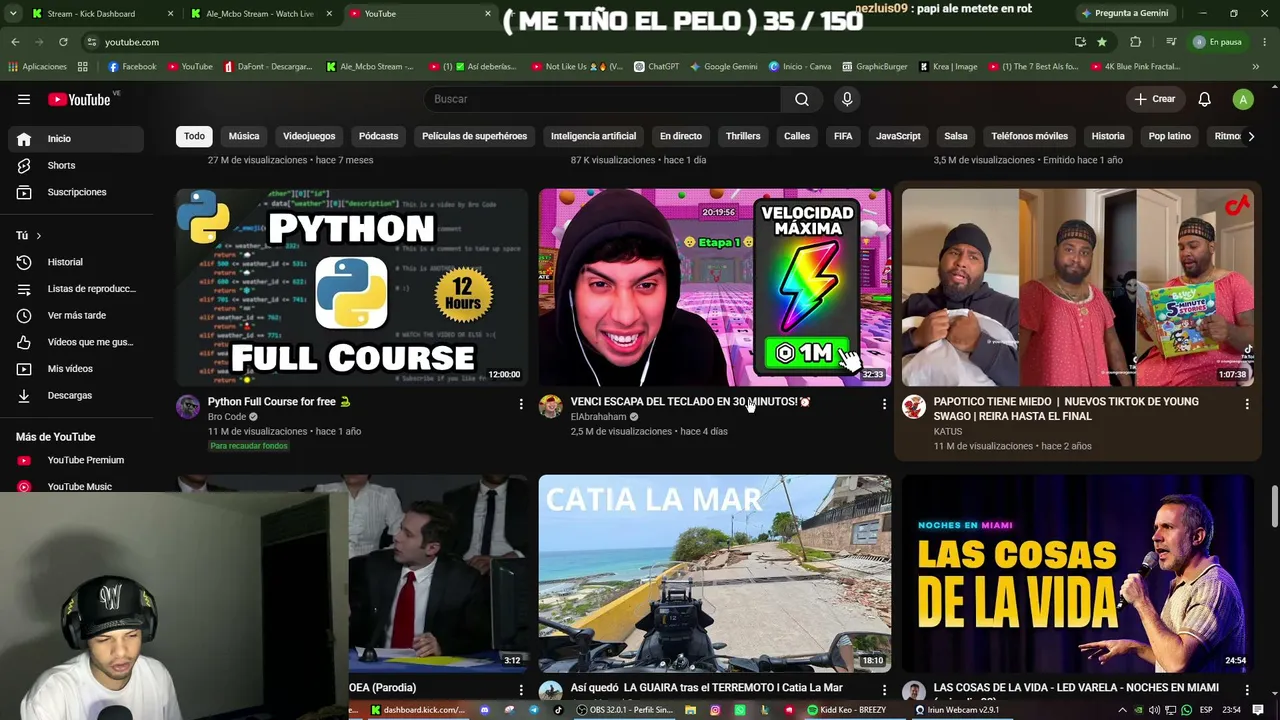Viewport: 1280px width, 720px height.
Task: Open the Inicio sidebar item
Action: pyautogui.click(x=76, y=139)
